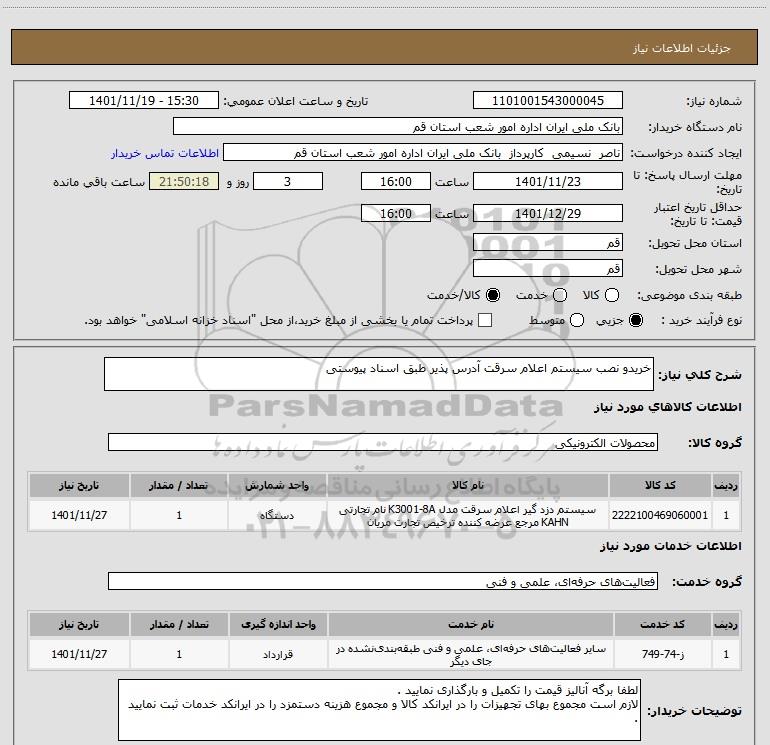Select the خدمت radio button
This screenshot has height=745, width=770.
point(560,295)
